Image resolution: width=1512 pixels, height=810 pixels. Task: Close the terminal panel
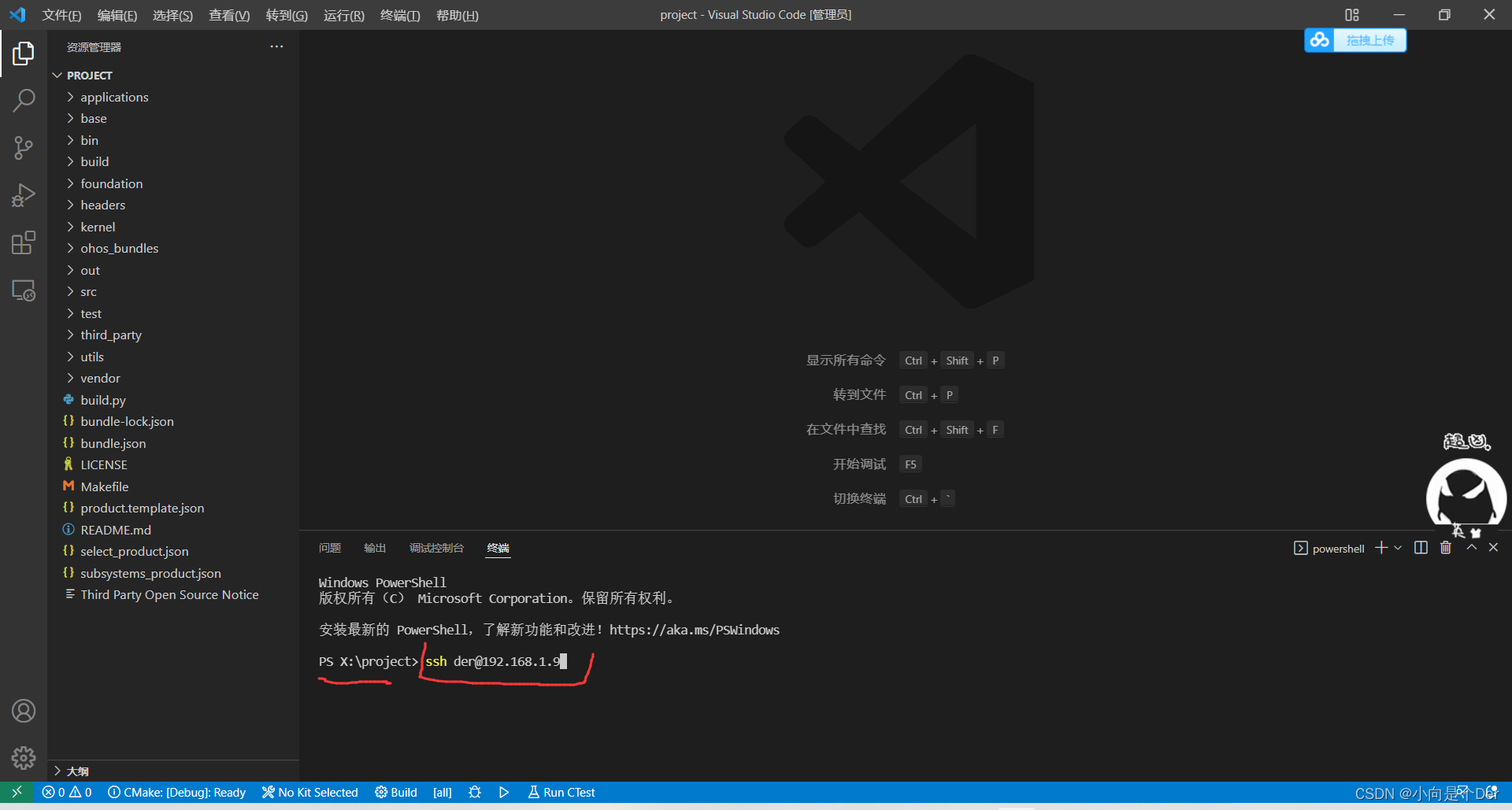click(1493, 548)
